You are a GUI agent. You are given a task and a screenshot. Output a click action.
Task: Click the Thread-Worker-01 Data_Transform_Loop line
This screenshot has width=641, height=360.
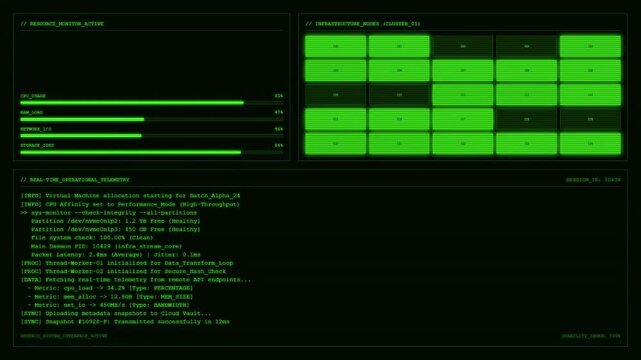click(127, 263)
